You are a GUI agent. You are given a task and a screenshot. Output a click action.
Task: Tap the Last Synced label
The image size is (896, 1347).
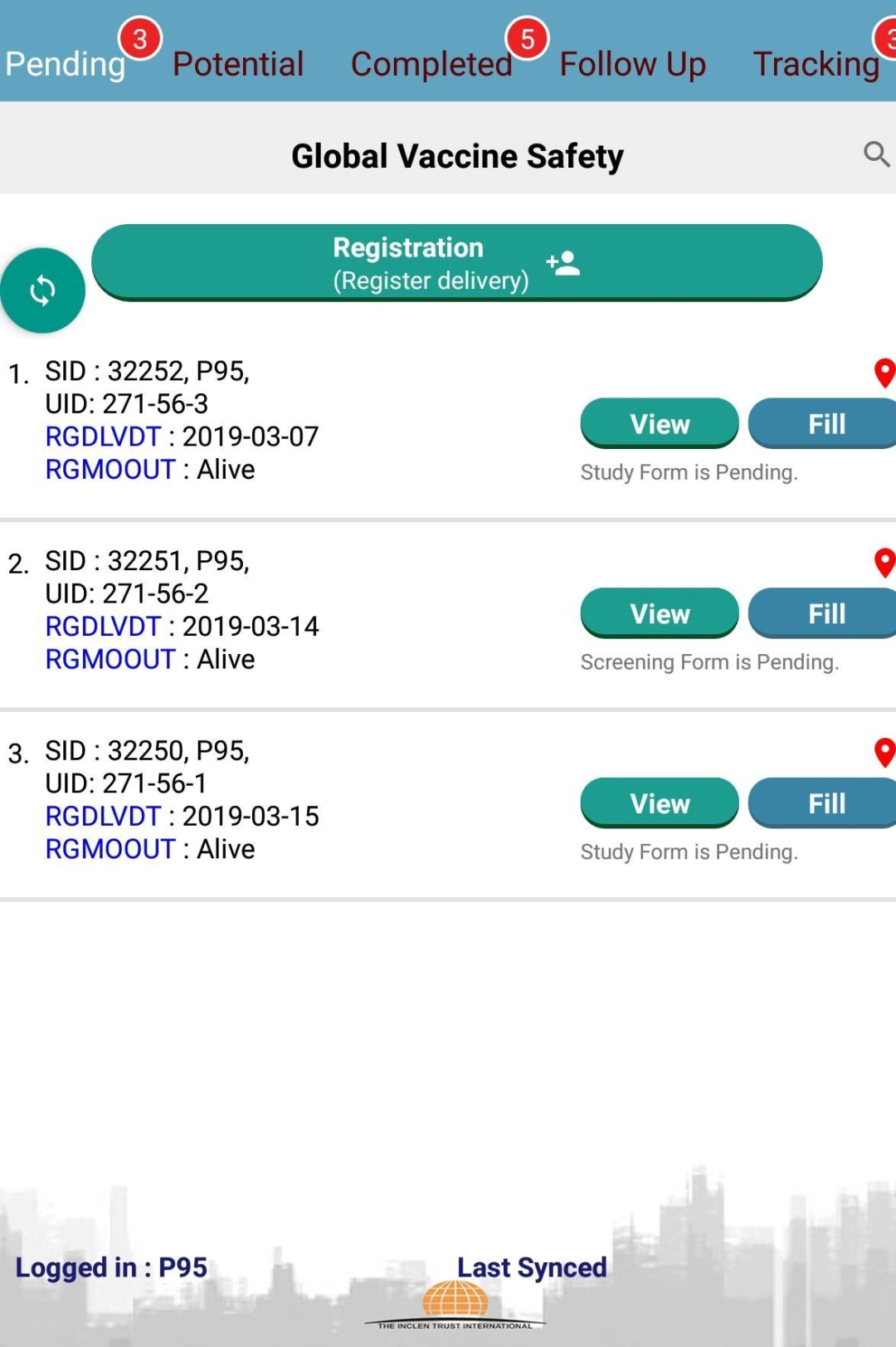(532, 1267)
